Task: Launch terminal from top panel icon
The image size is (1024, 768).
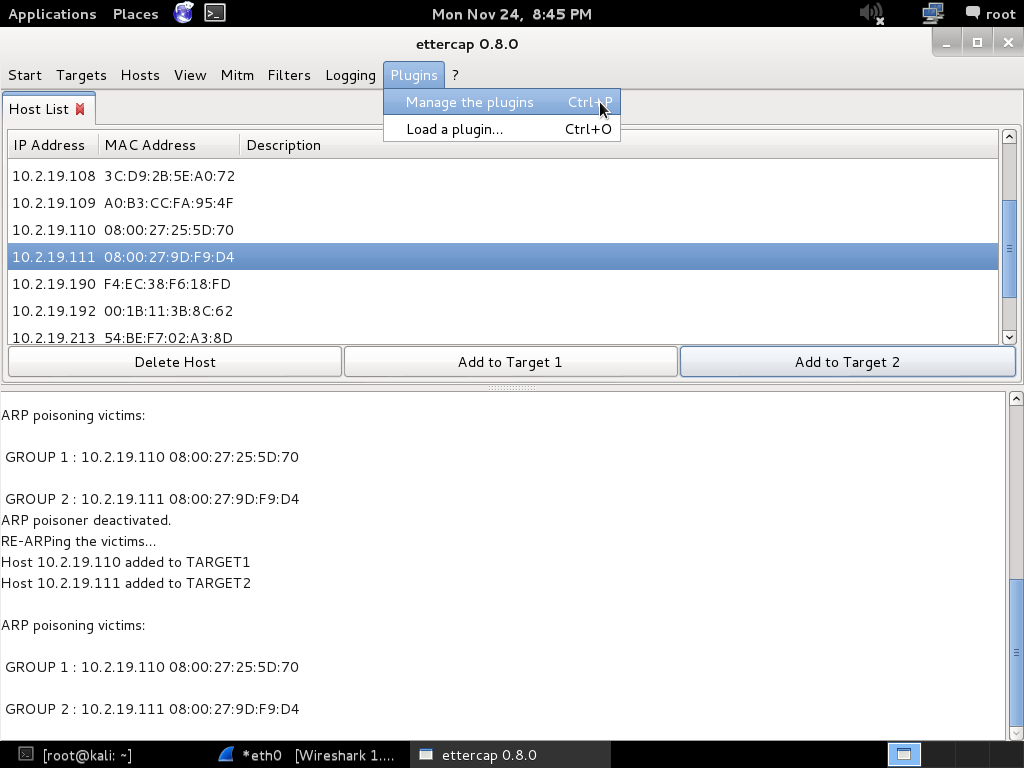Action: [x=214, y=13]
